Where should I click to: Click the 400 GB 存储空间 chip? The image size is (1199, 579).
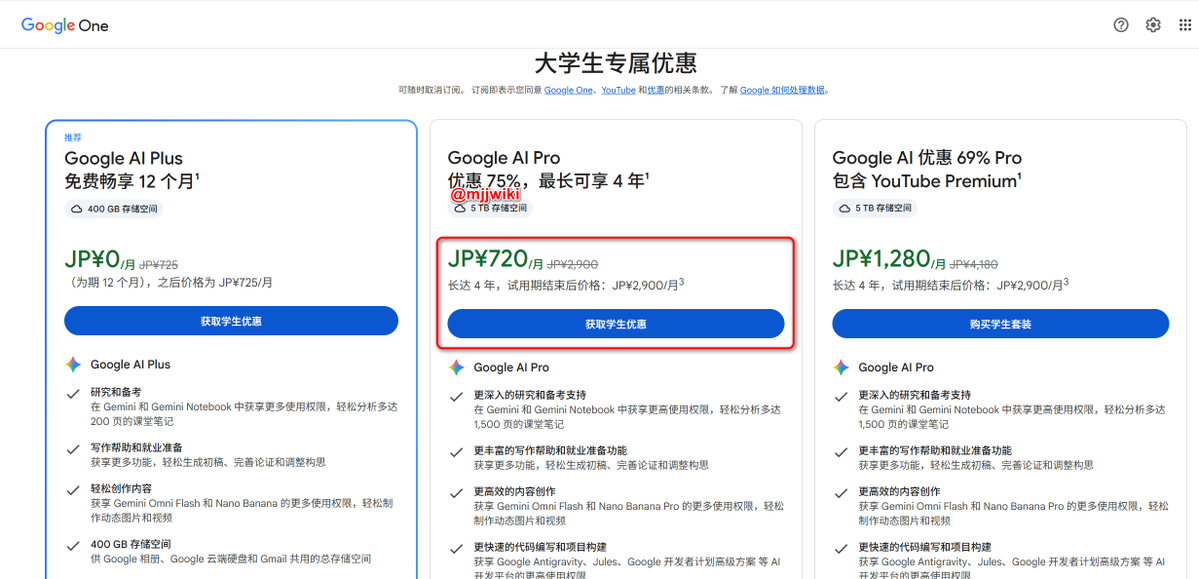coord(116,208)
